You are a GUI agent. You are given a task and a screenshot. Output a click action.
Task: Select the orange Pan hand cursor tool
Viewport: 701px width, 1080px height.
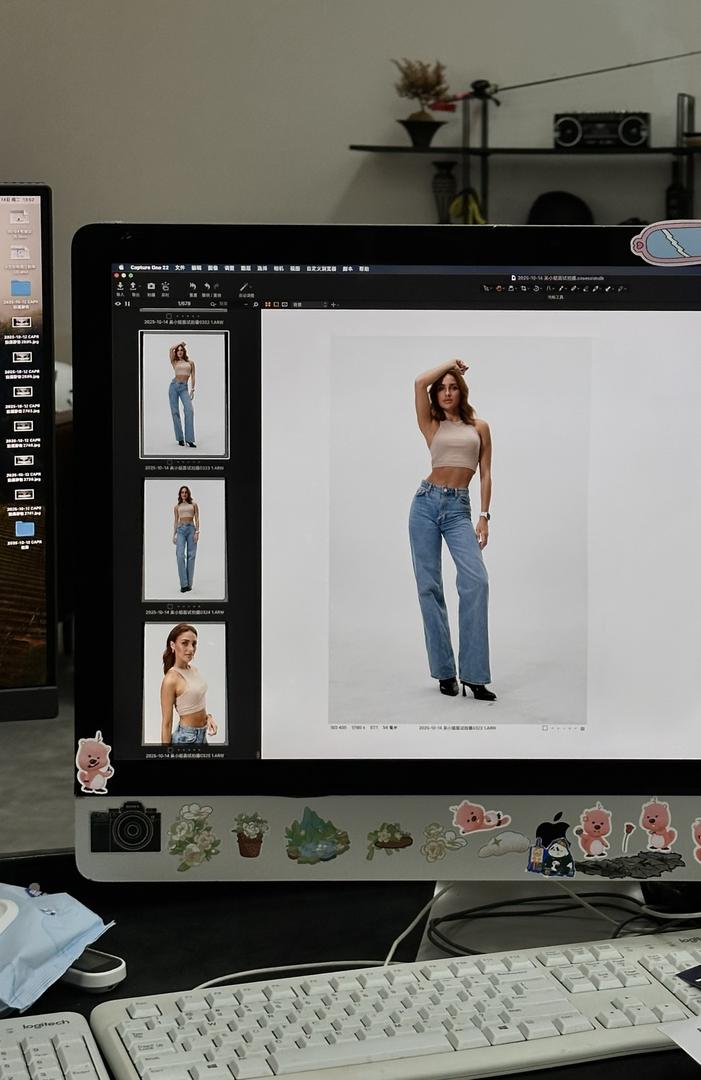pos(499,288)
